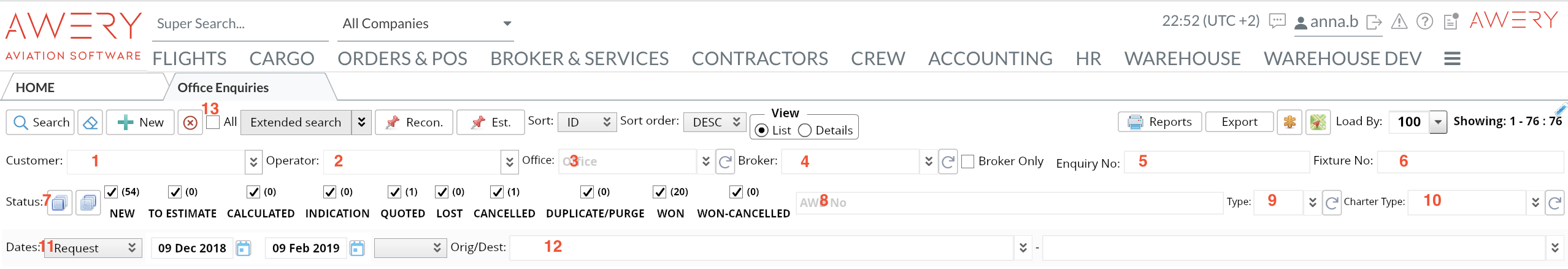Uncheck the WON status checkbox
The height and width of the screenshot is (269, 1568).
(659, 192)
